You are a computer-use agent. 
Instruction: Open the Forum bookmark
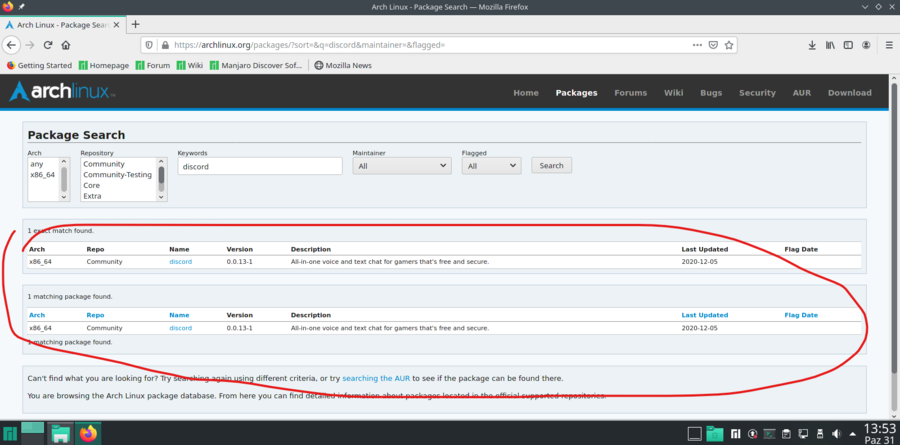point(153,65)
